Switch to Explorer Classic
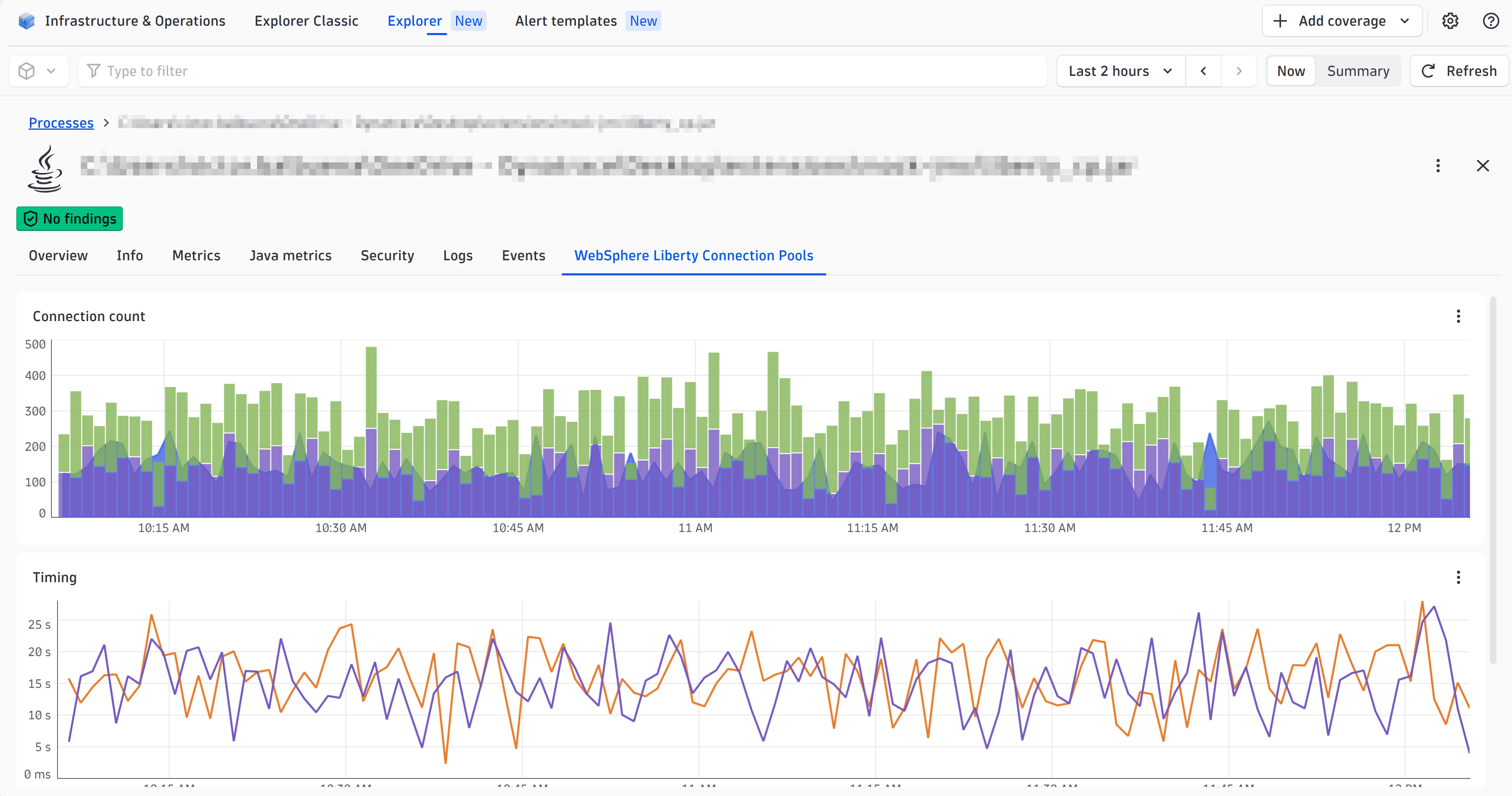 click(x=306, y=21)
